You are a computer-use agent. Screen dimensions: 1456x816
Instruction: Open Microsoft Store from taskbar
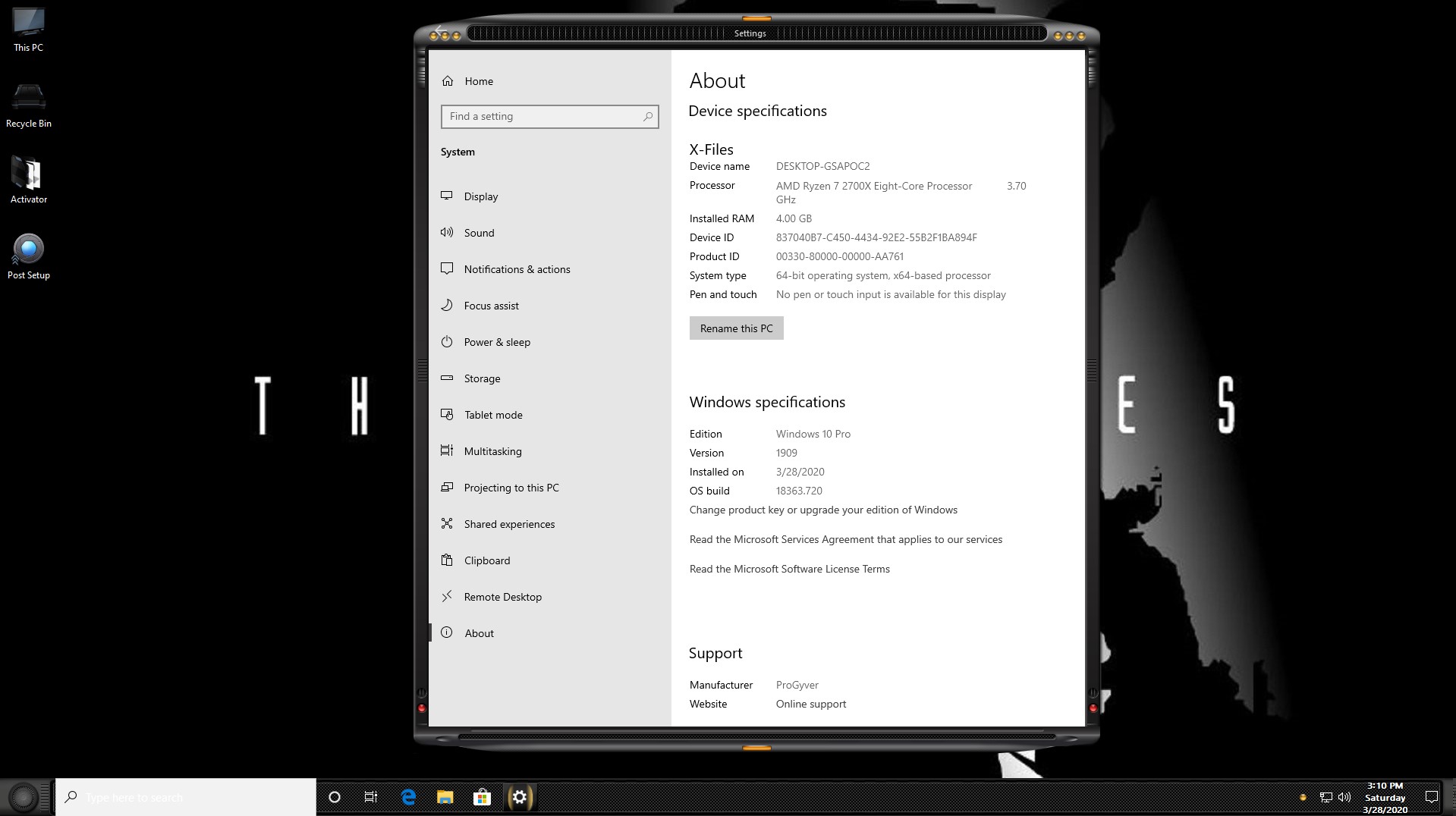tap(482, 797)
